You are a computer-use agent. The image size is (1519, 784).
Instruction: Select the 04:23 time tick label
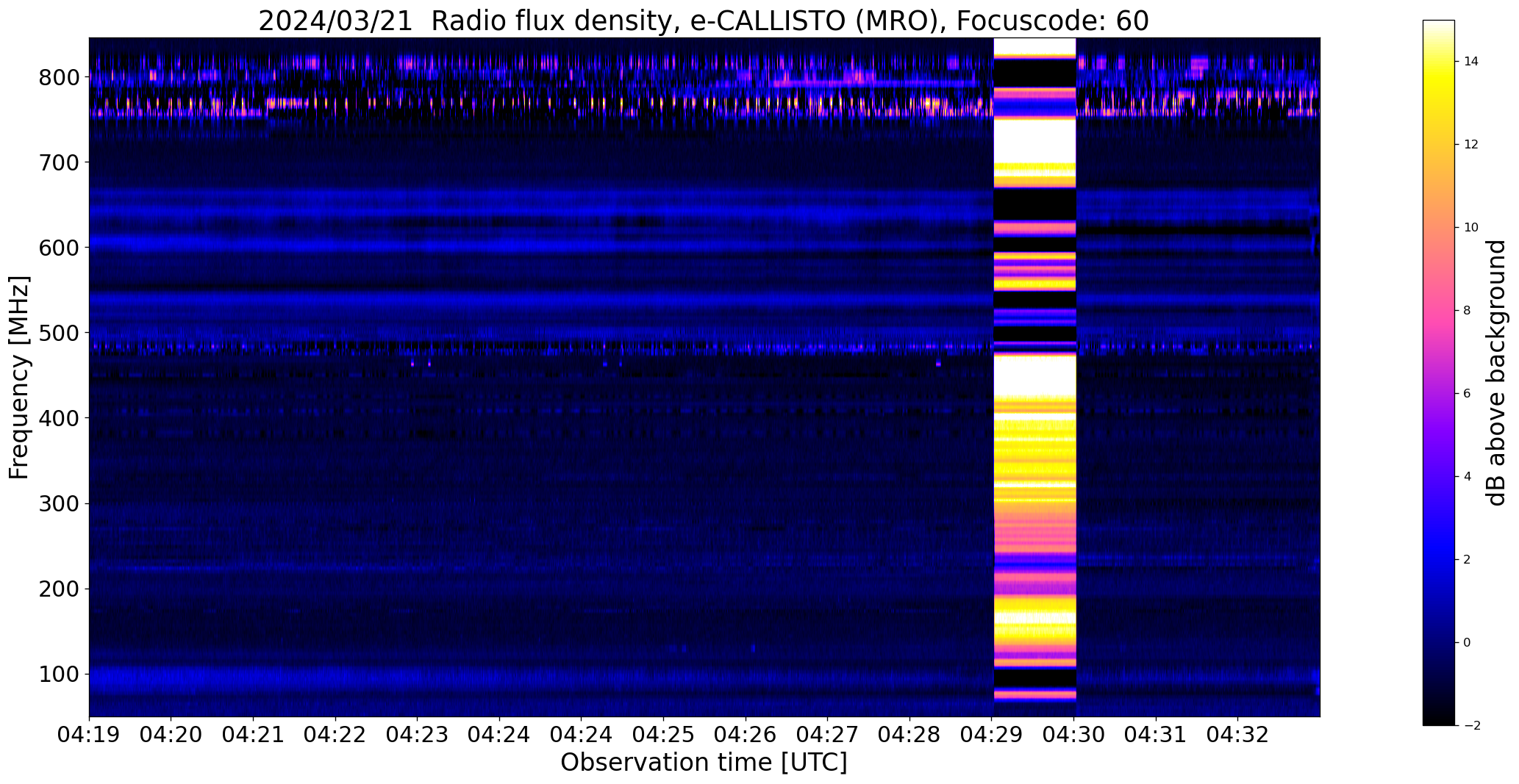(418, 735)
